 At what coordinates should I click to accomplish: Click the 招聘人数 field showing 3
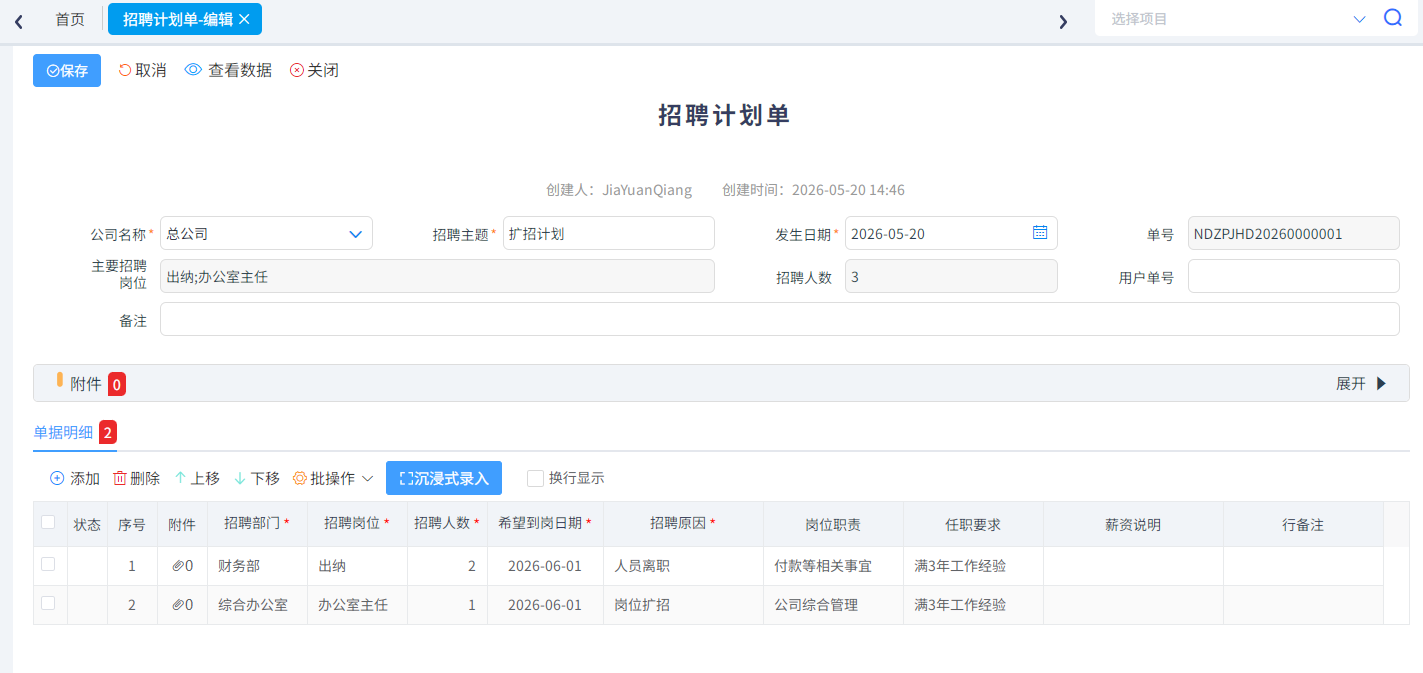(951, 276)
